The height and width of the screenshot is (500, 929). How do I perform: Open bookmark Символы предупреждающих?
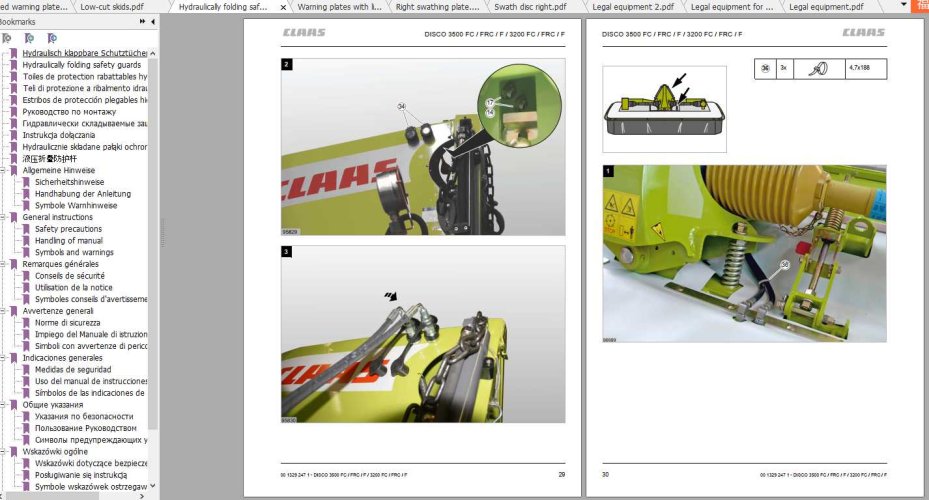pyautogui.click(x=91, y=440)
